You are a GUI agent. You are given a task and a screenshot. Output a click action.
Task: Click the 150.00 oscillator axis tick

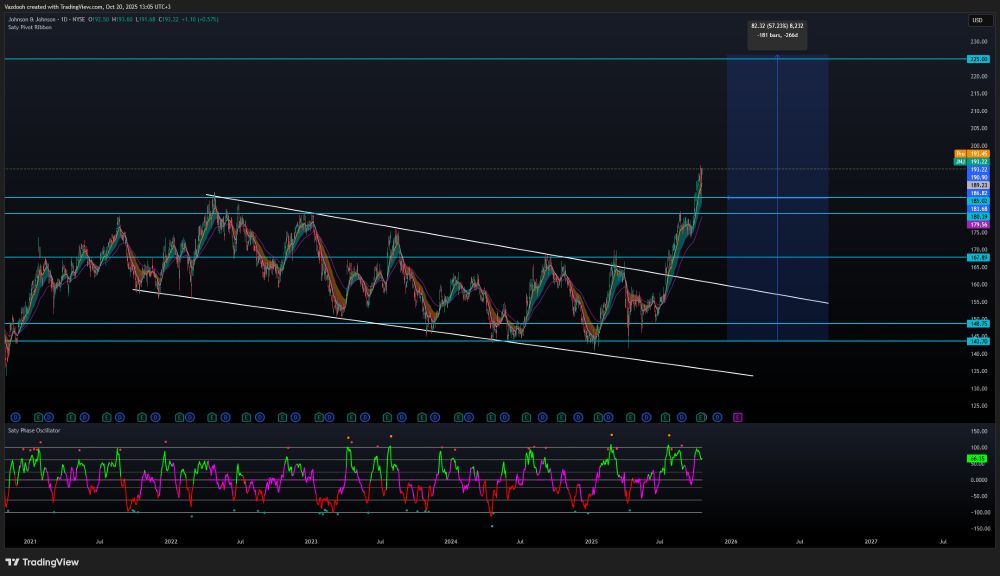point(979,431)
